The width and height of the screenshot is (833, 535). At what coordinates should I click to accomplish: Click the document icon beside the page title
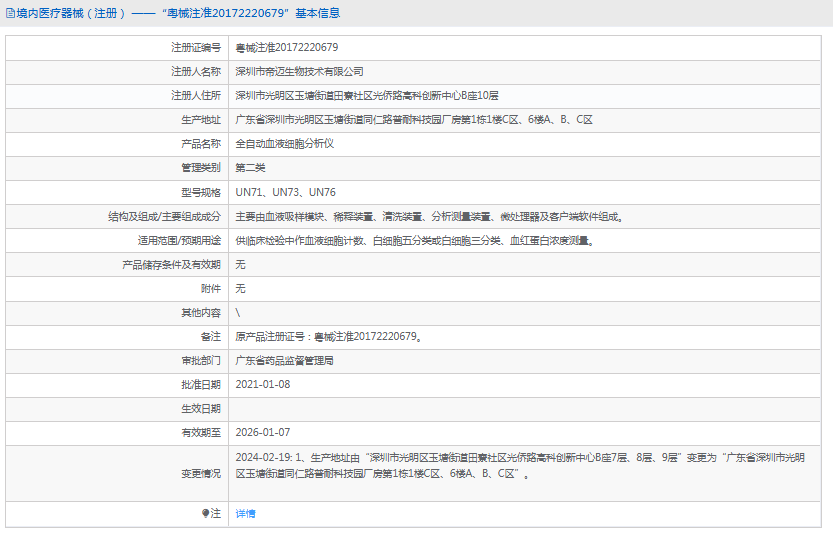click(x=10, y=13)
